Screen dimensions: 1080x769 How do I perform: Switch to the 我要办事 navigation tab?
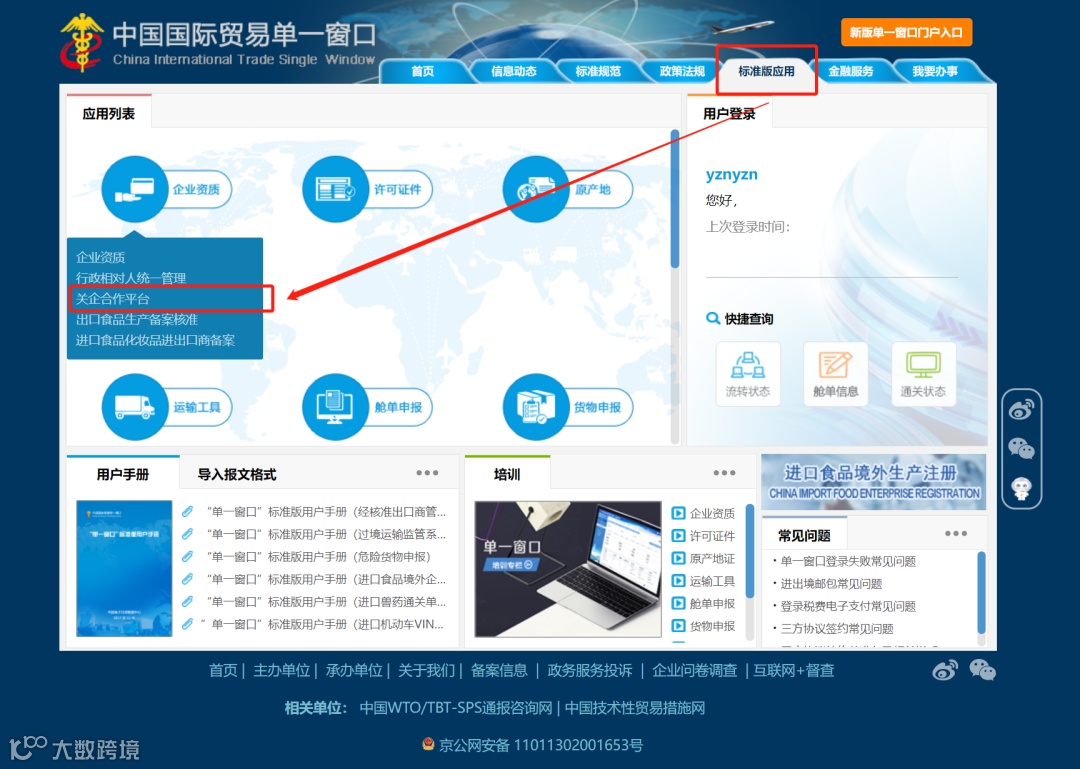click(x=935, y=71)
